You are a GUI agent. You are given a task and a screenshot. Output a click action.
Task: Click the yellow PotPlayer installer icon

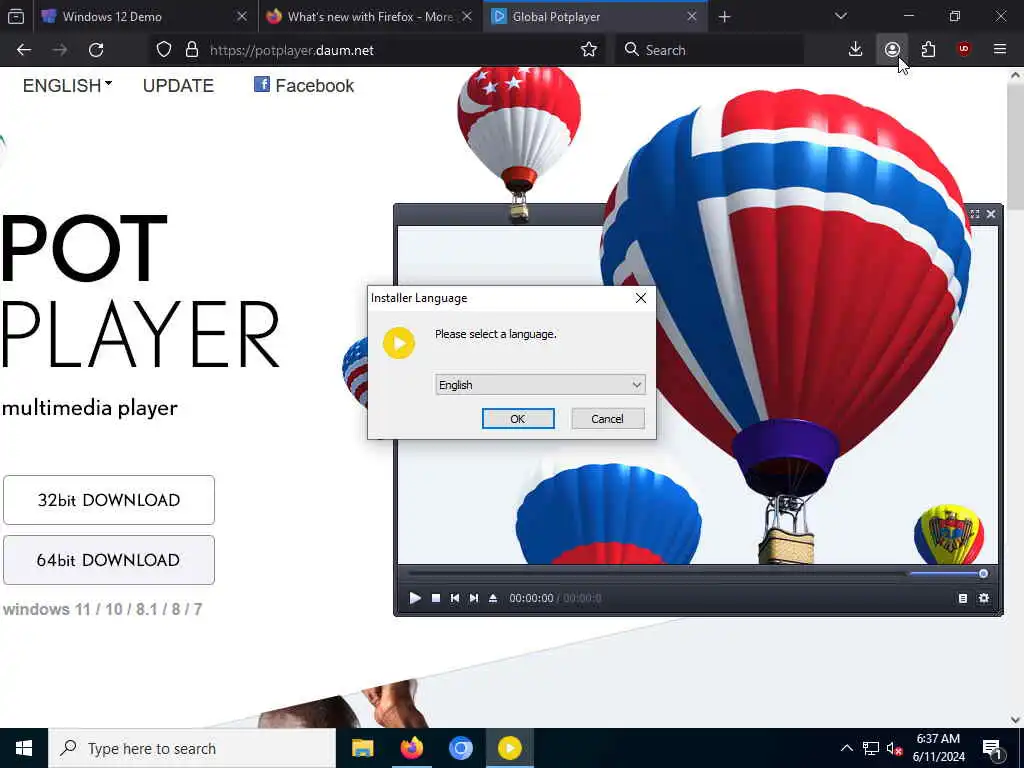(399, 343)
